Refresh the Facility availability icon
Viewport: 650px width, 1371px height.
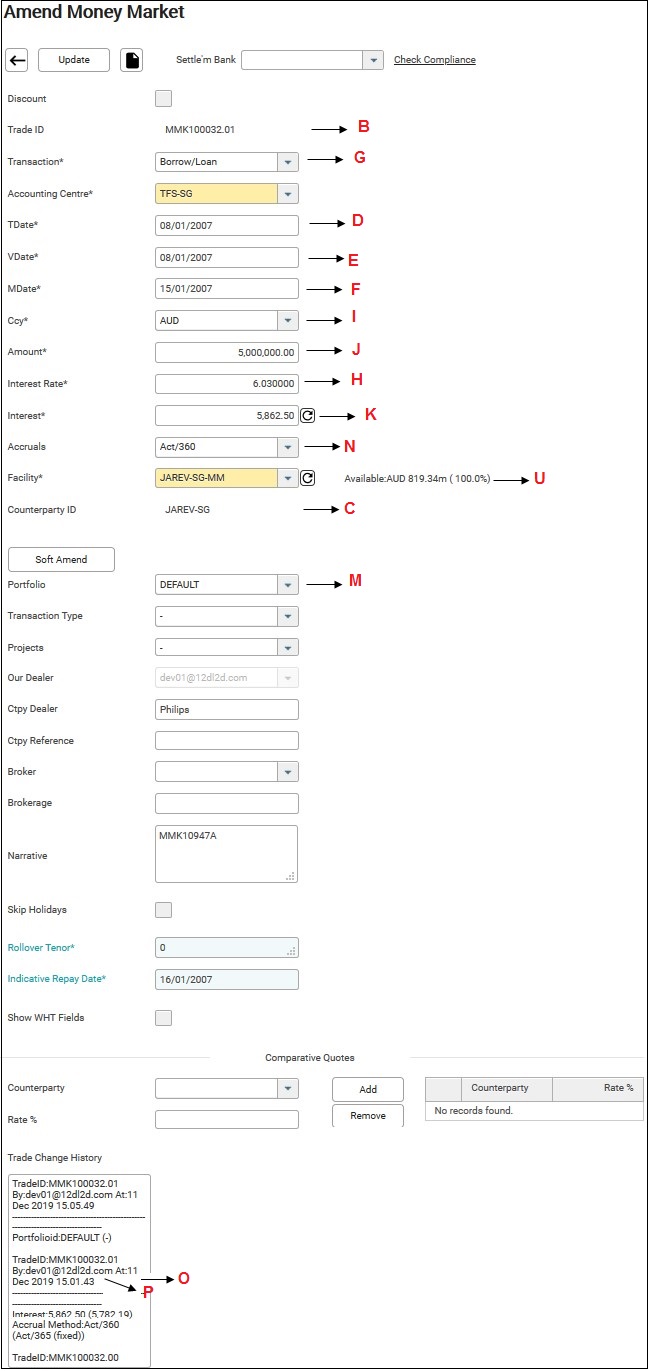point(308,479)
